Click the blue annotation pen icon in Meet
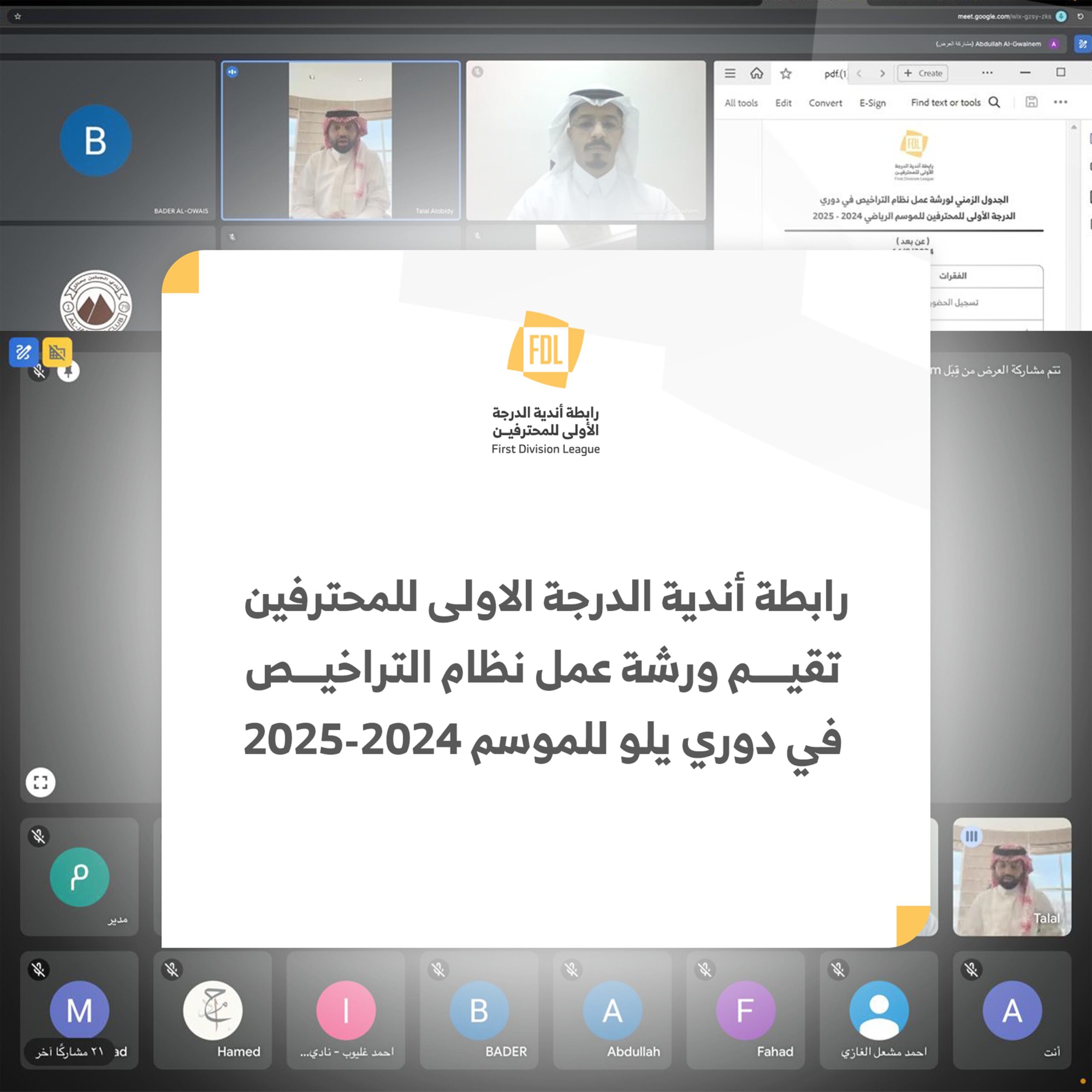Viewport: 1092px width, 1092px height. [24, 352]
